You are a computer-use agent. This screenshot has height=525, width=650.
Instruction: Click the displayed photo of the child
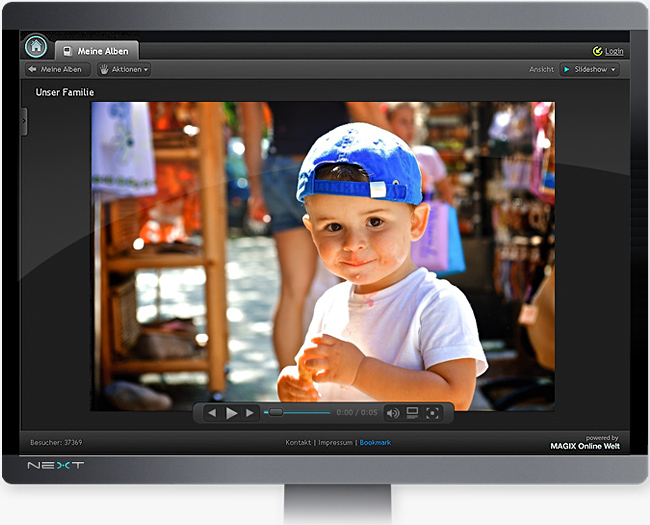323,256
